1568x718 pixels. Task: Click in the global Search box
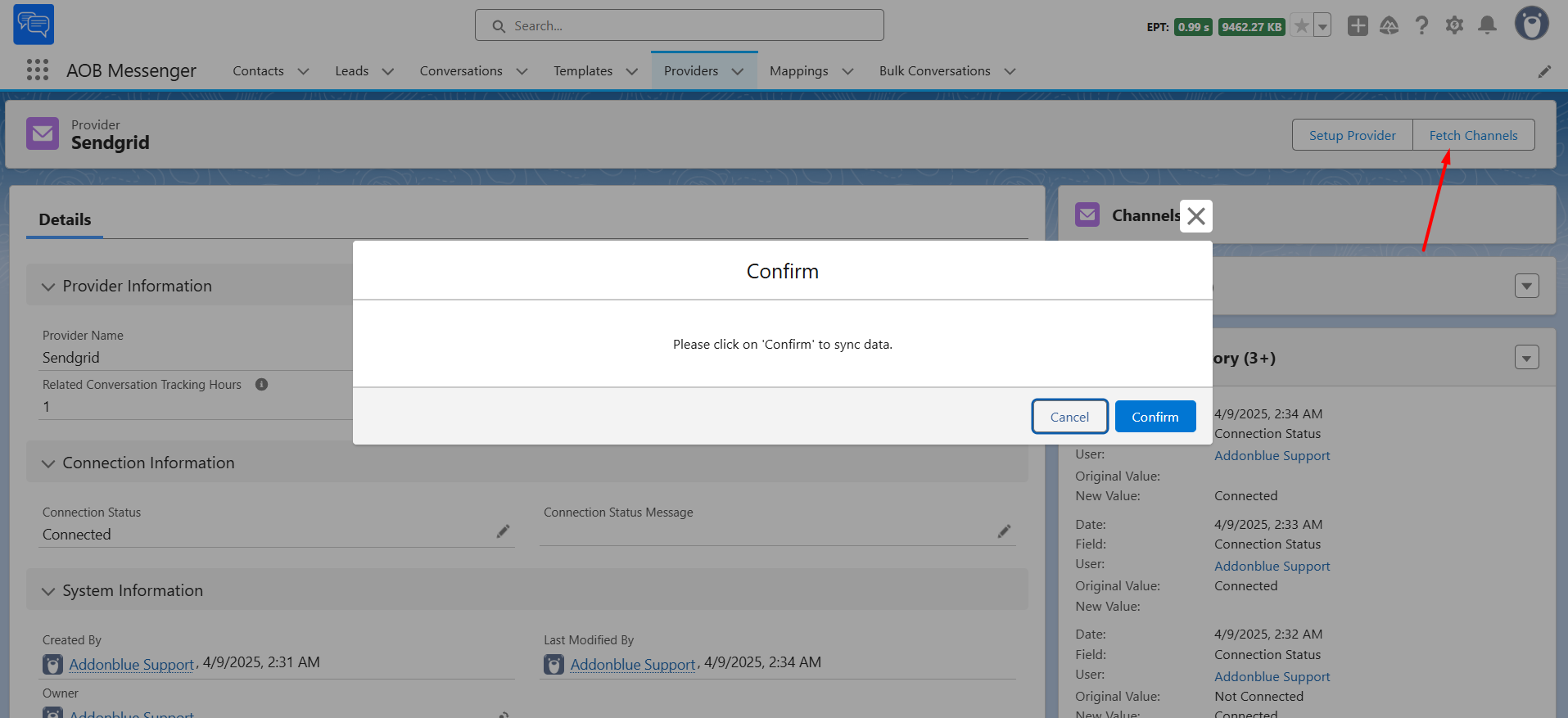(680, 25)
